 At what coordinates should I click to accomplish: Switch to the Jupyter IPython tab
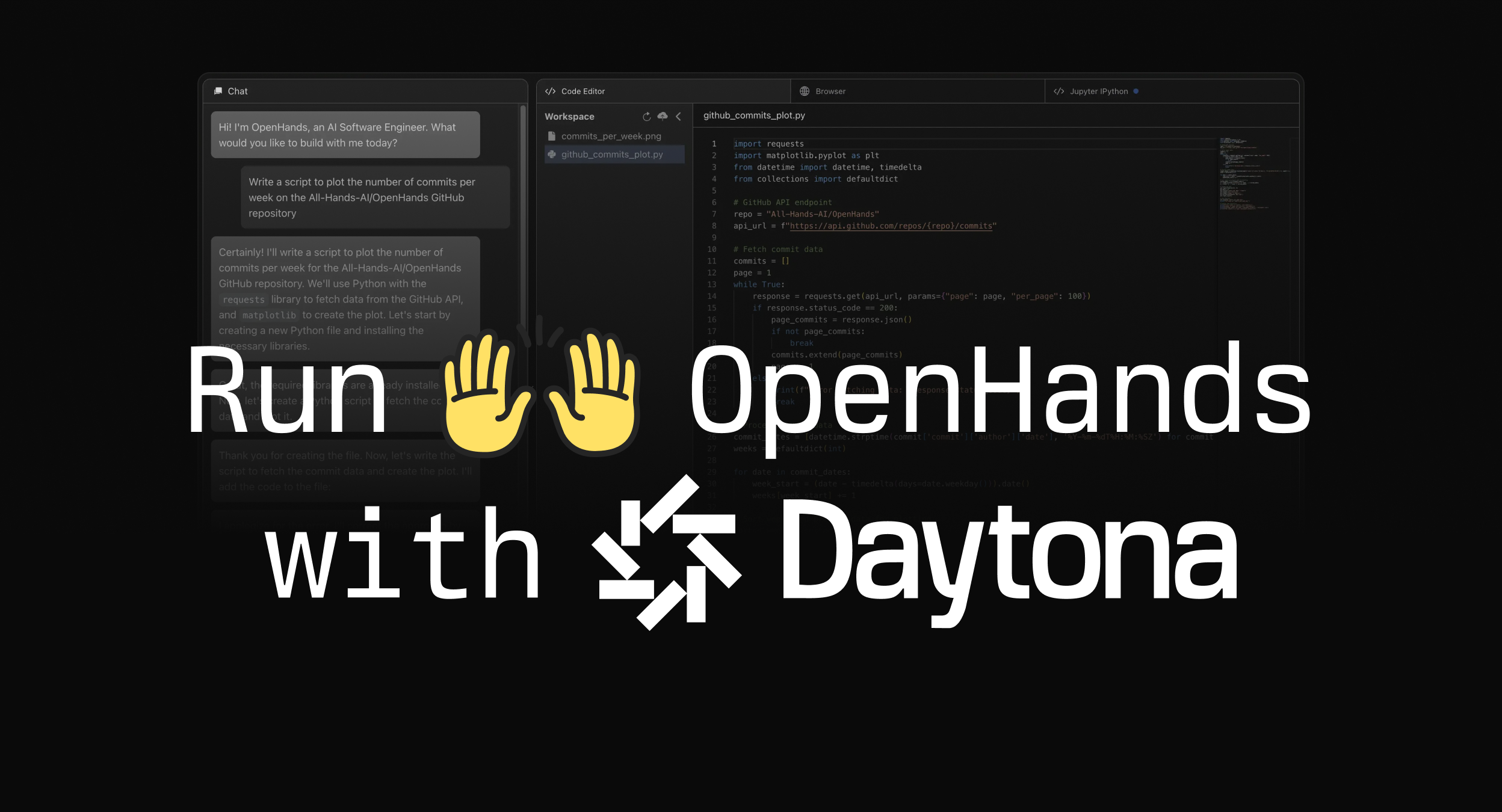tap(1172, 91)
